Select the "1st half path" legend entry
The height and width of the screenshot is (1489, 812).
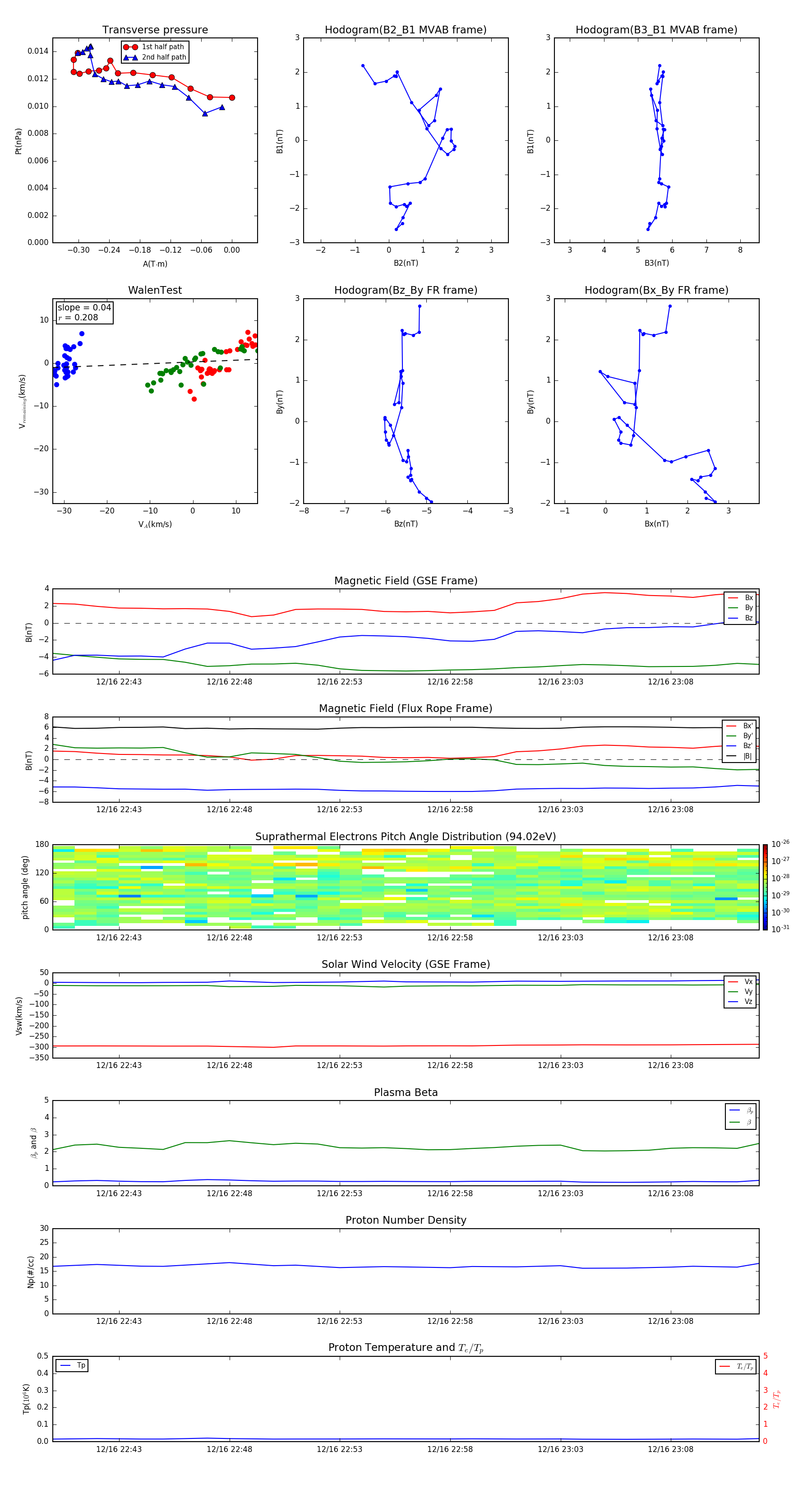155,47
